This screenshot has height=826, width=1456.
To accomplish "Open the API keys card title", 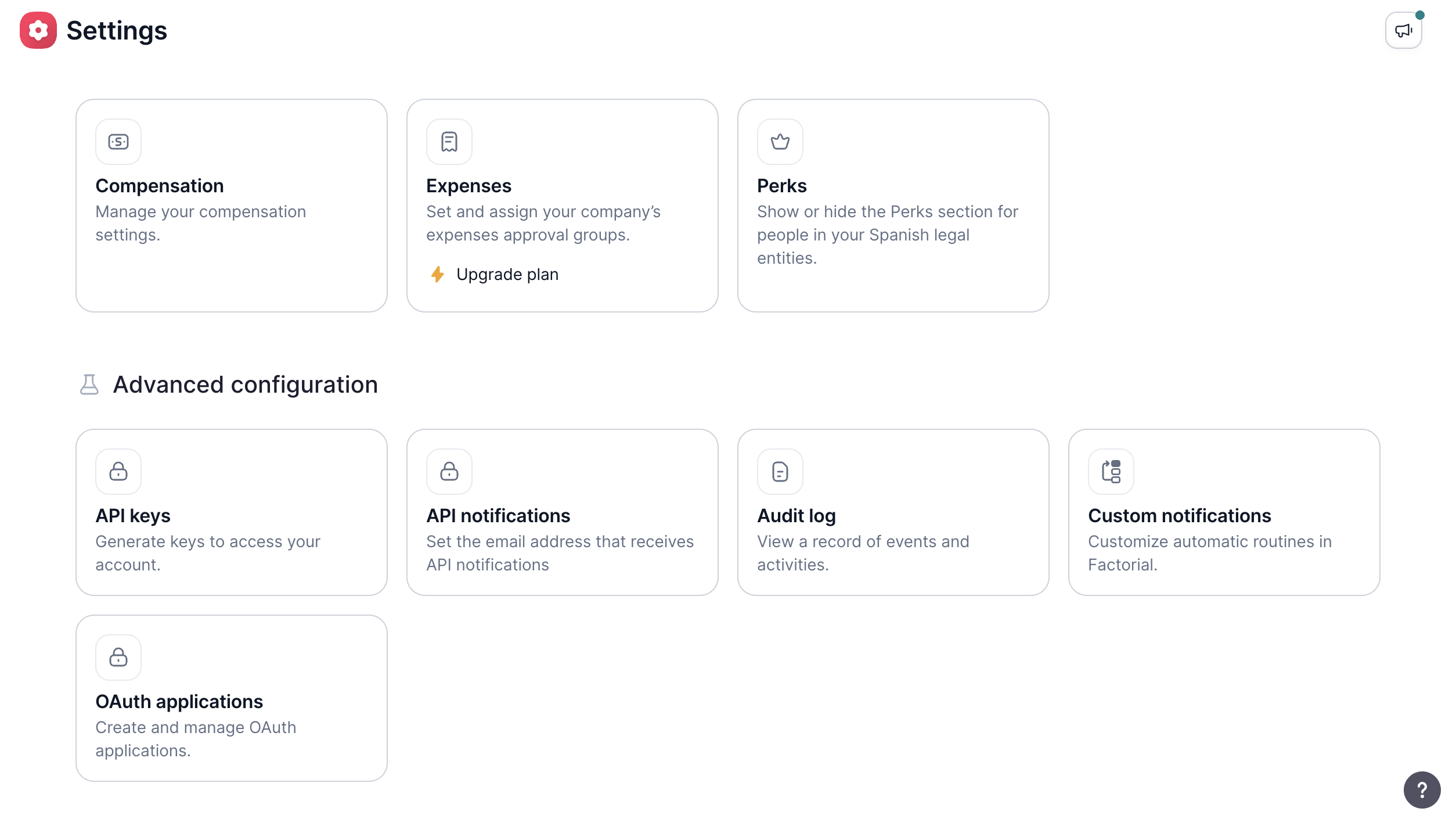I will click(x=133, y=516).
